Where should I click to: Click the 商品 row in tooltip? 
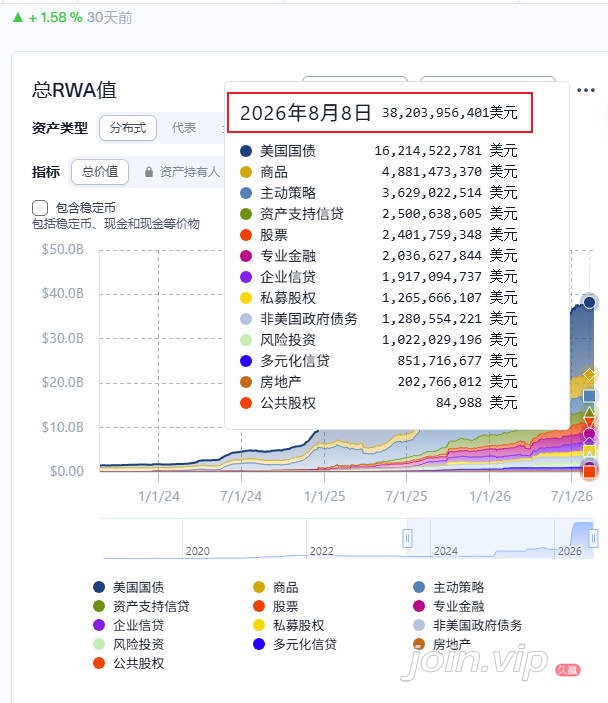tap(378, 172)
